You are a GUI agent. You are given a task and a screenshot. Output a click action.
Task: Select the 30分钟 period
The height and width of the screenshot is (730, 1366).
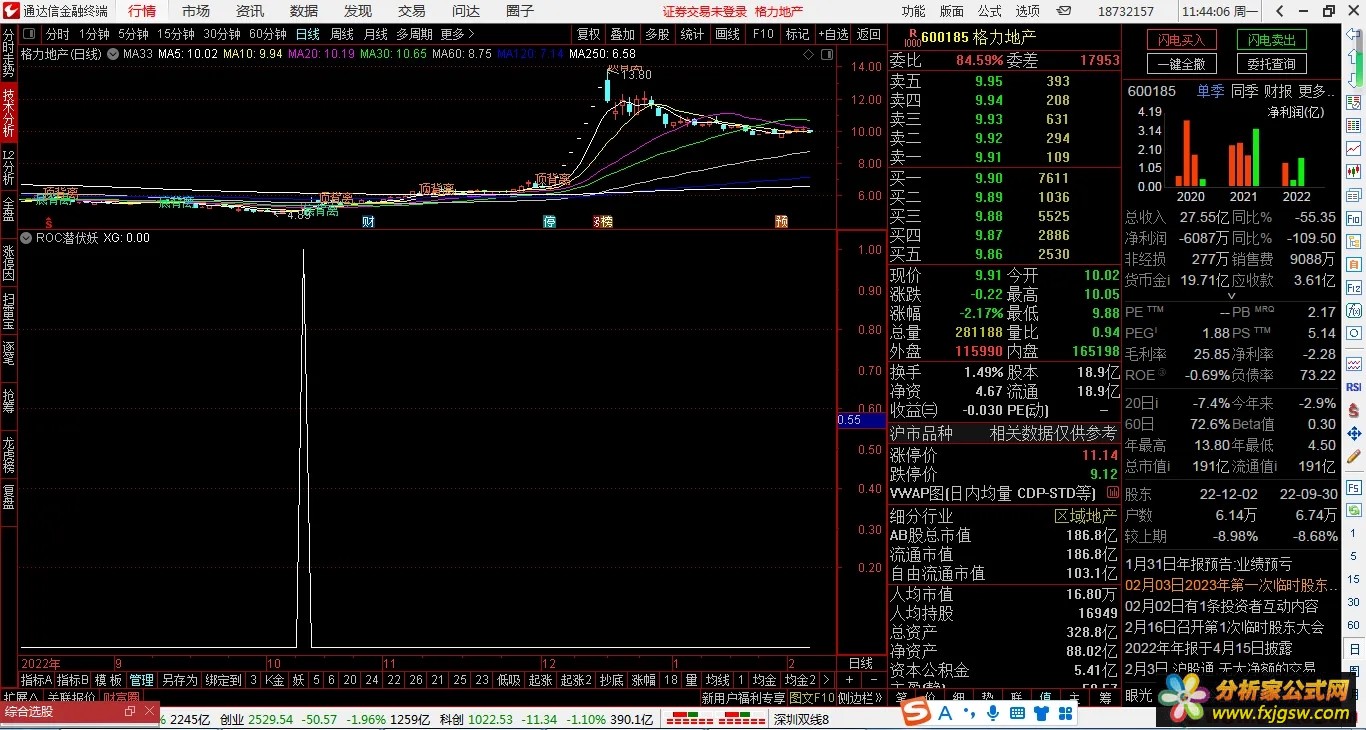coord(221,34)
